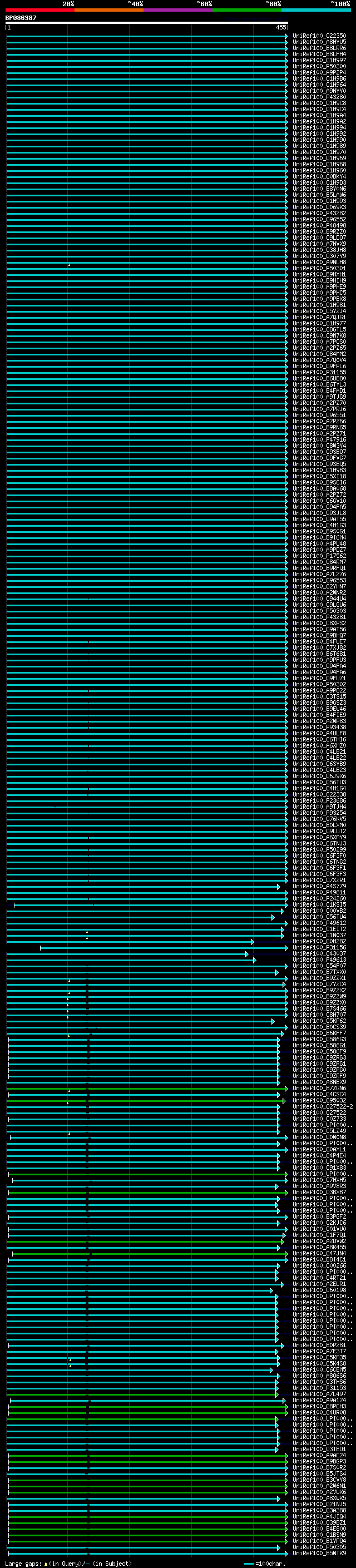This screenshot has height=1568, width=356.
Task: Select the UniRef100_Q0DKY4 label
Action: [x=319, y=176]
